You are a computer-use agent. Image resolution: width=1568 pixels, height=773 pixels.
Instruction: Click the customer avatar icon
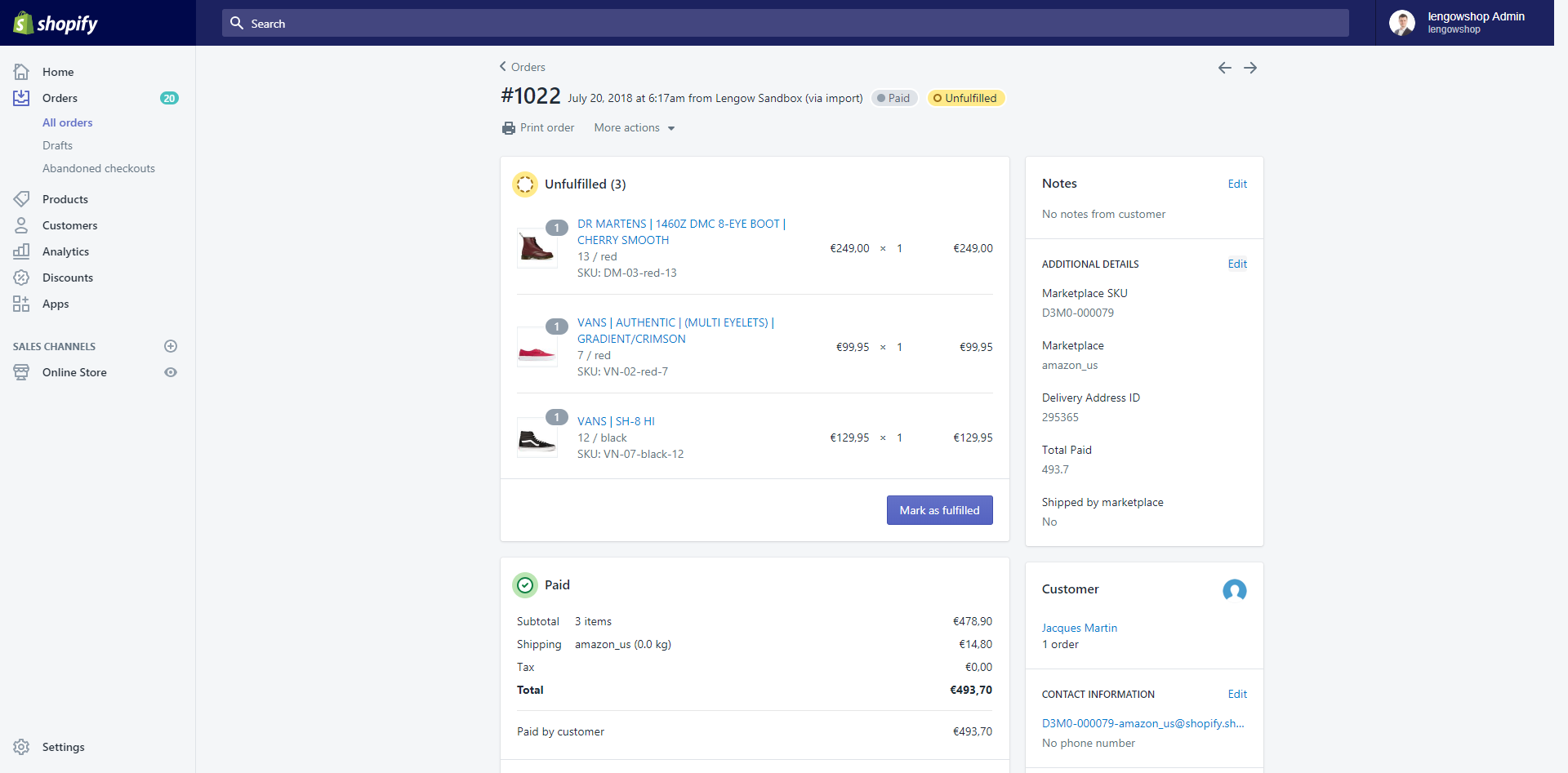1234,589
